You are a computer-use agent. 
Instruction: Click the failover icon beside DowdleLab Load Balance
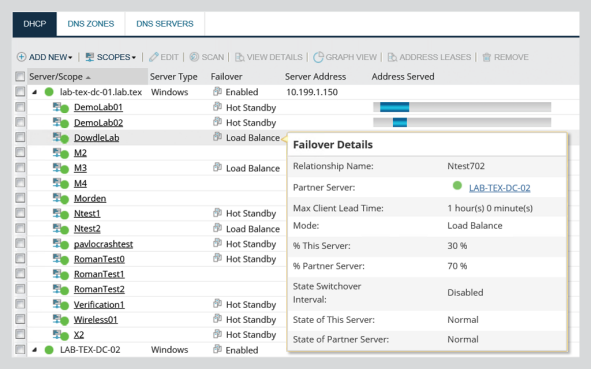217,137
